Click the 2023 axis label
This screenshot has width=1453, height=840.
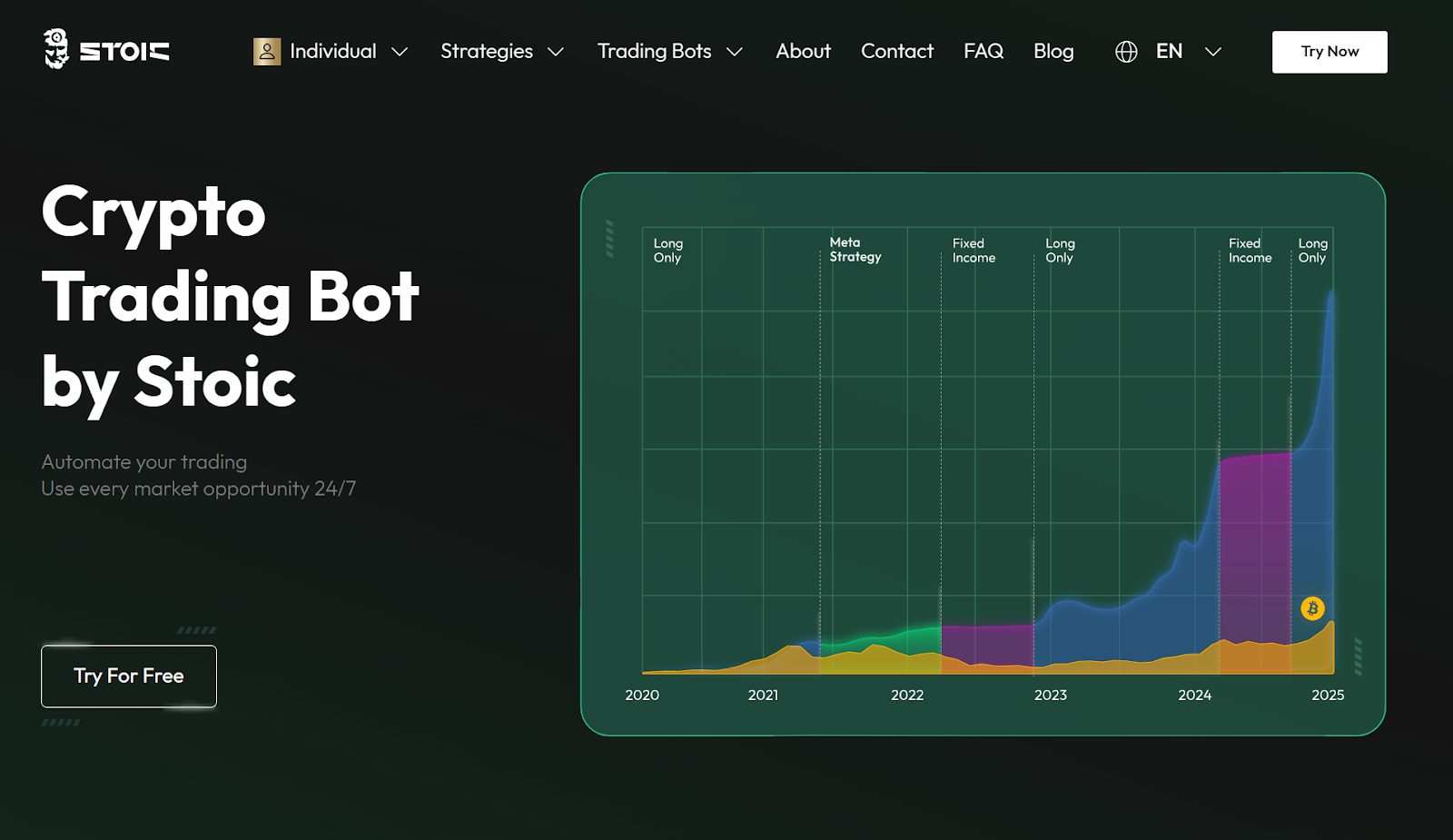pos(1051,695)
